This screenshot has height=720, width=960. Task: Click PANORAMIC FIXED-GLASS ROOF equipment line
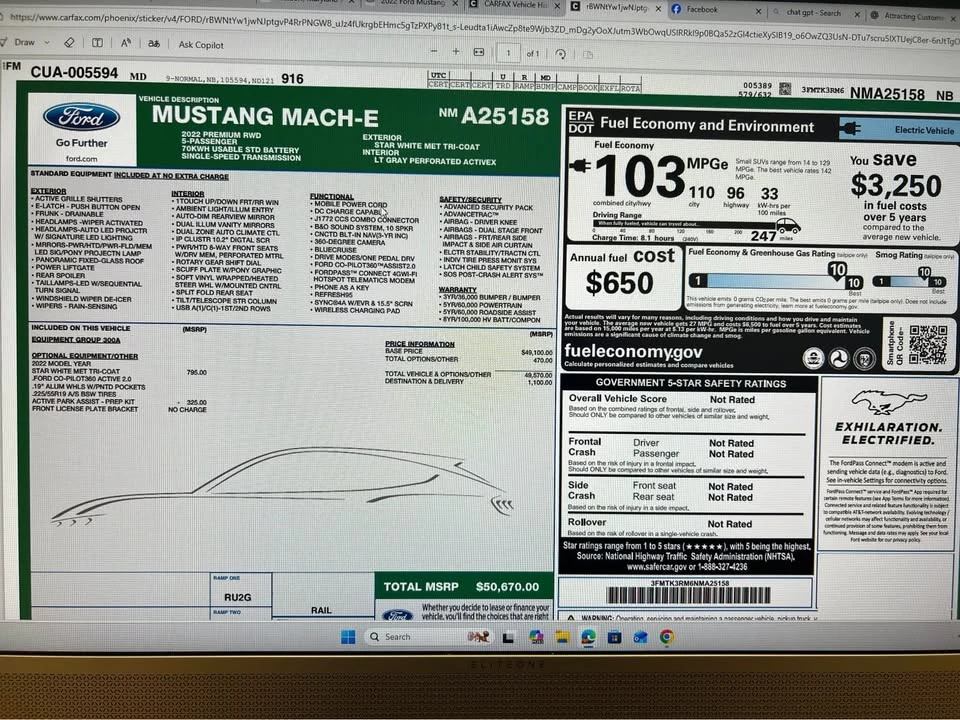coord(89,260)
